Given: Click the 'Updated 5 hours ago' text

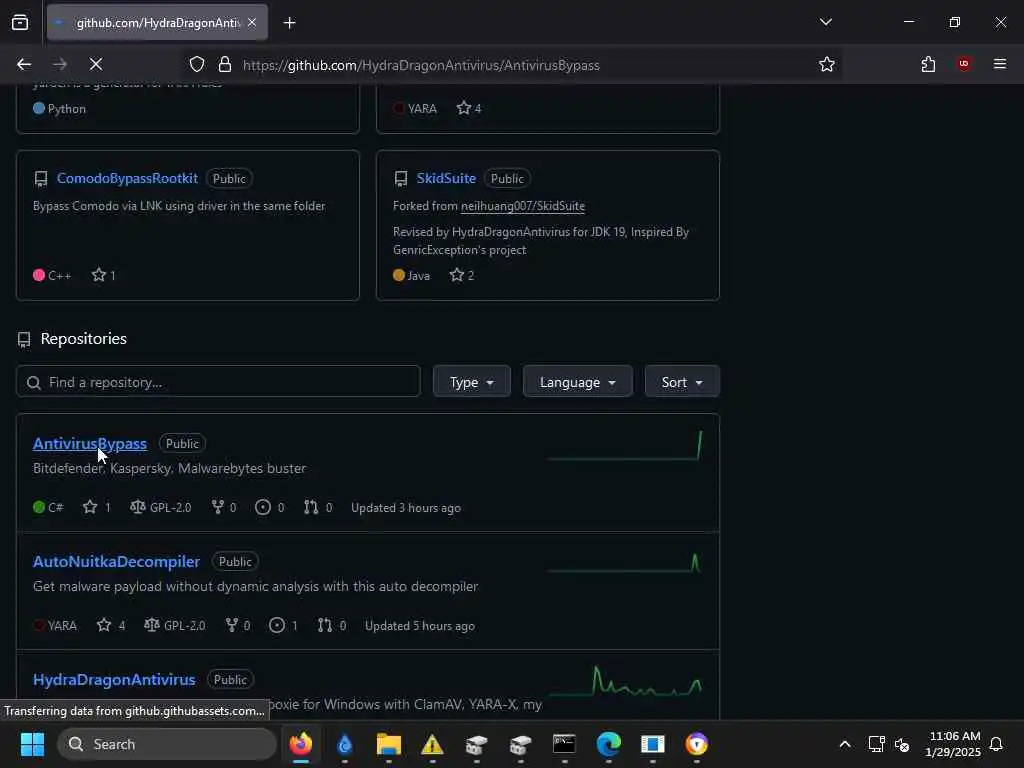Looking at the screenshot, I should click(420, 626).
